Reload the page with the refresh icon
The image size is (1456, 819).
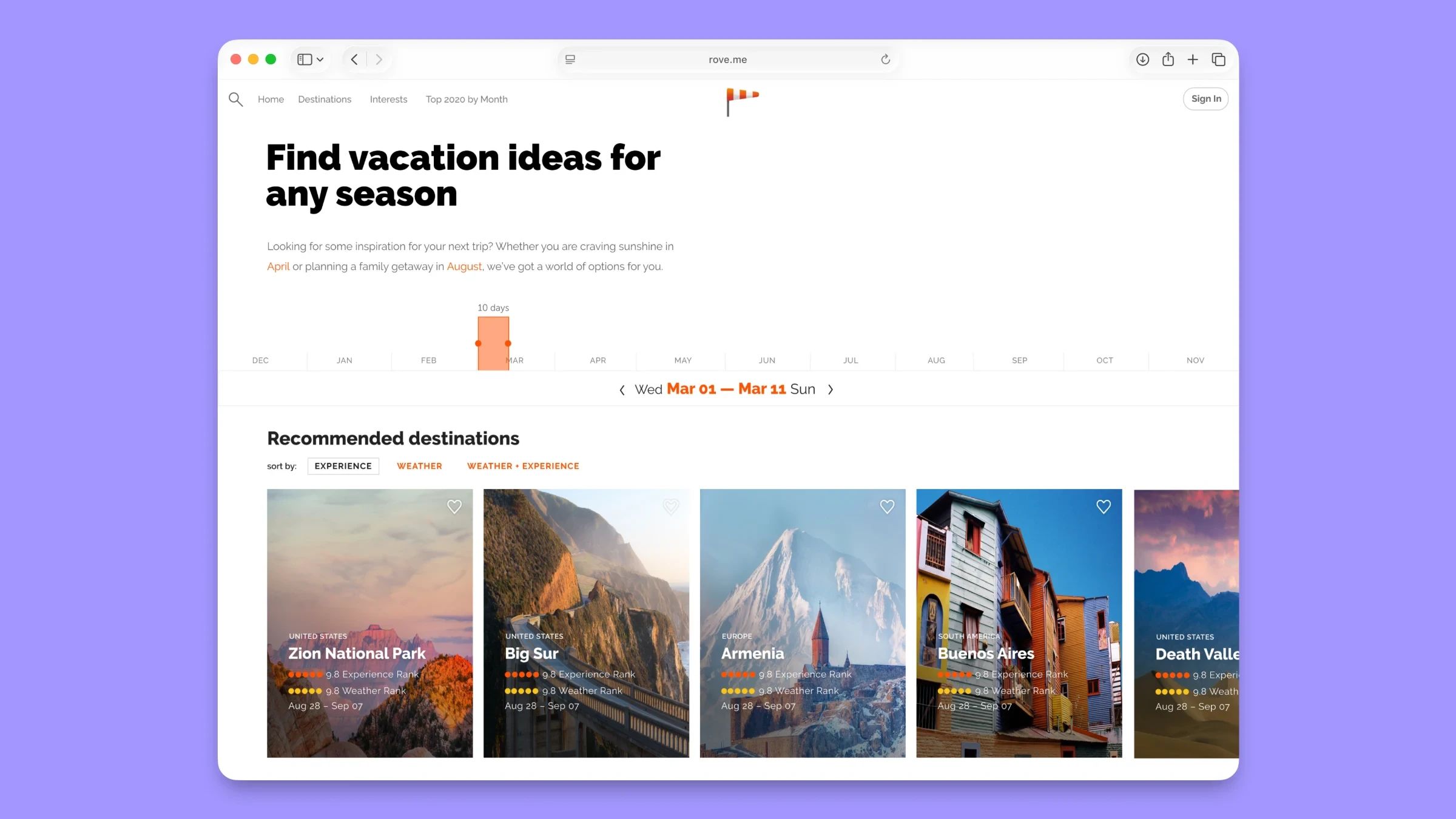pyautogui.click(x=885, y=59)
